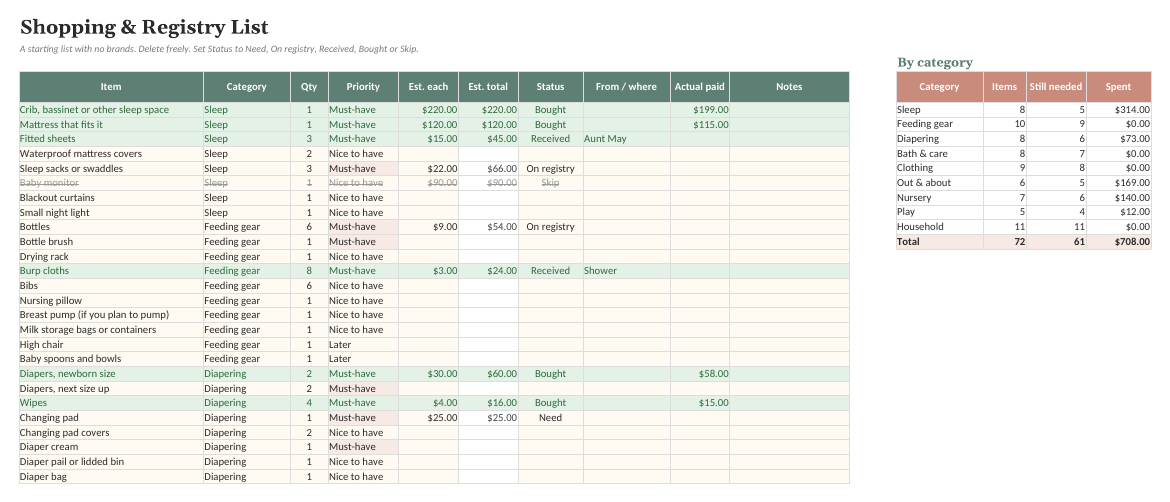Click the 'By category' heading

[935, 63]
